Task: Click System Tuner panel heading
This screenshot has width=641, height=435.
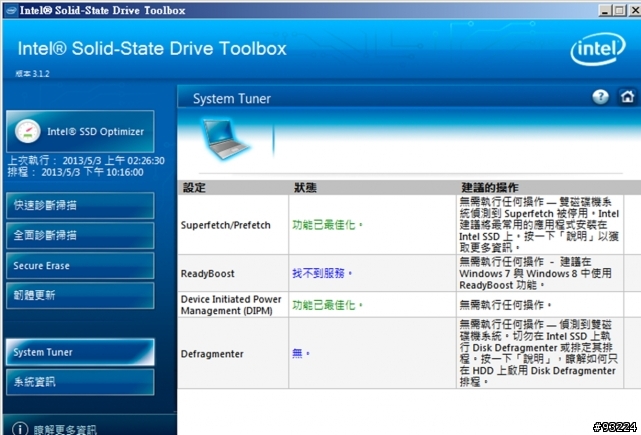Action: pyautogui.click(x=232, y=99)
